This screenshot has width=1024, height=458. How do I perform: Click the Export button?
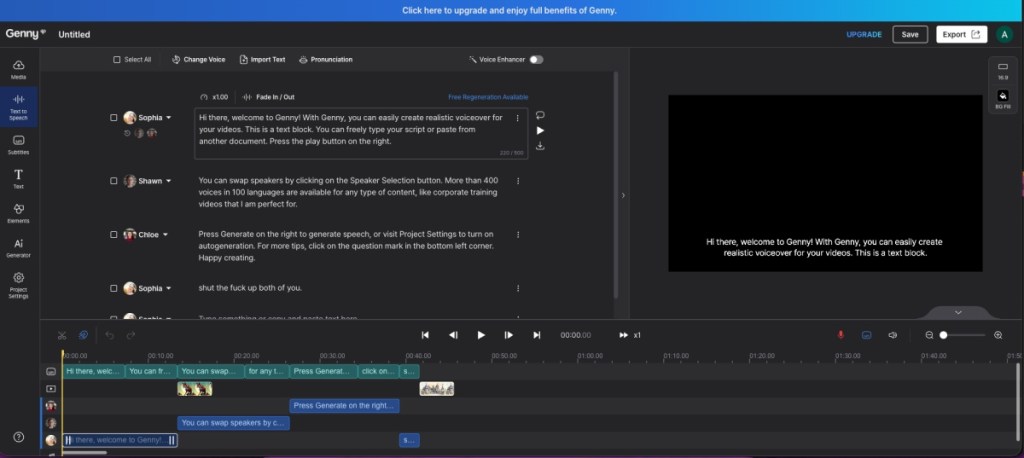tap(961, 35)
